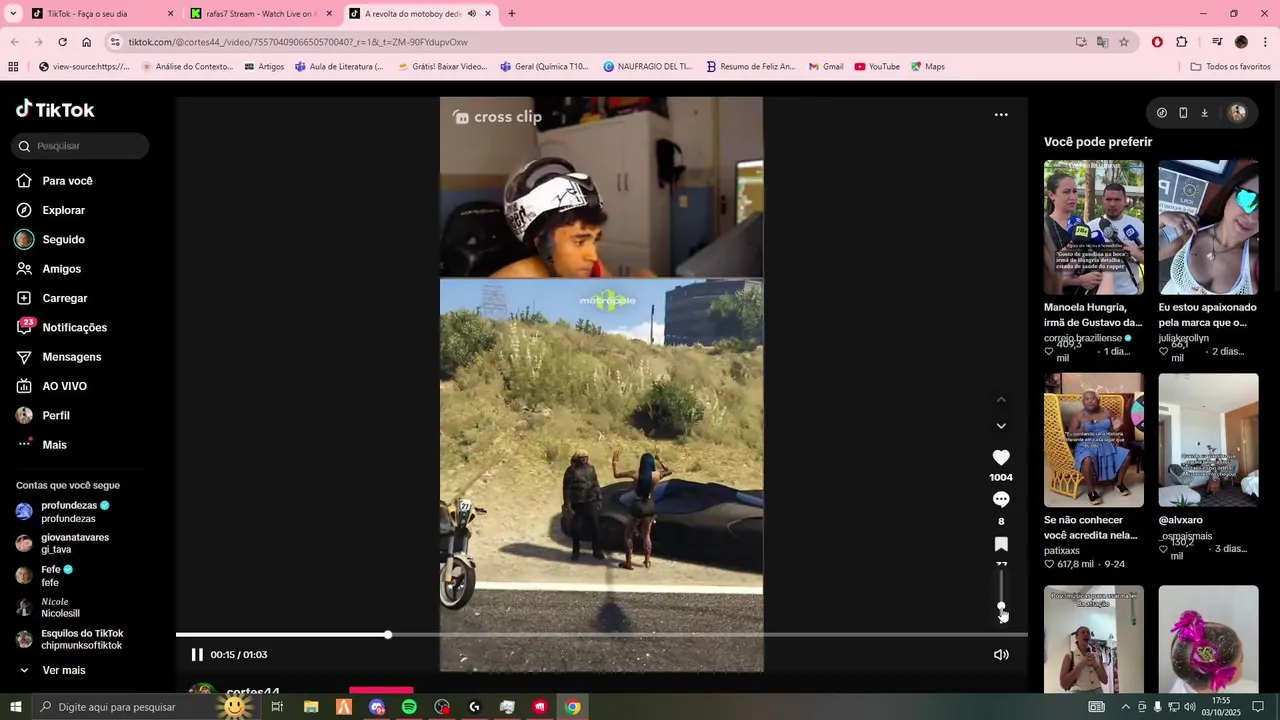1280x720 pixels.
Task: Open the Windows Start menu
Action: pos(16,707)
